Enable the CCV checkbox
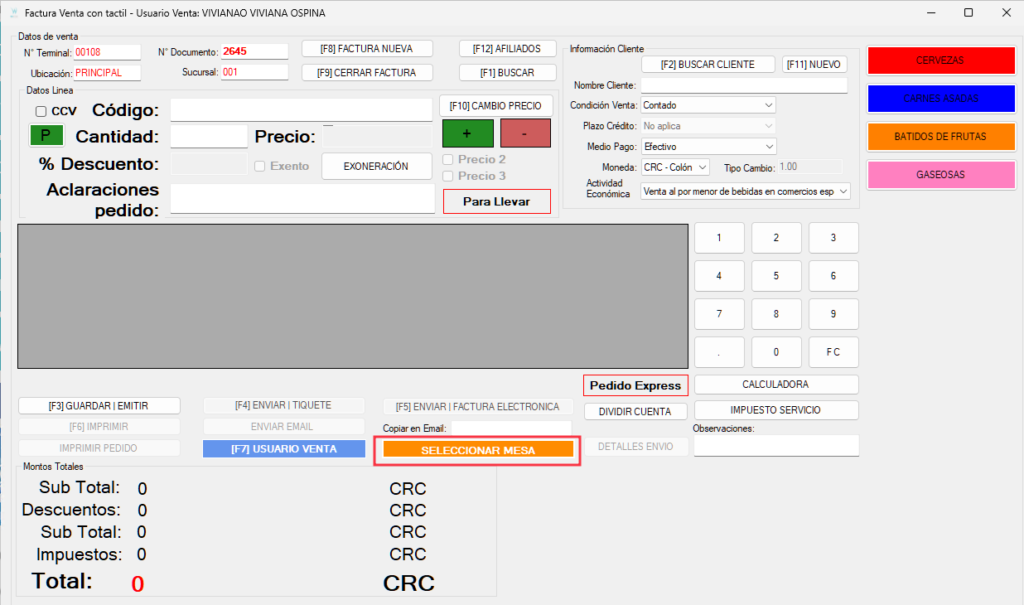The width and height of the screenshot is (1024, 605). click(x=41, y=111)
